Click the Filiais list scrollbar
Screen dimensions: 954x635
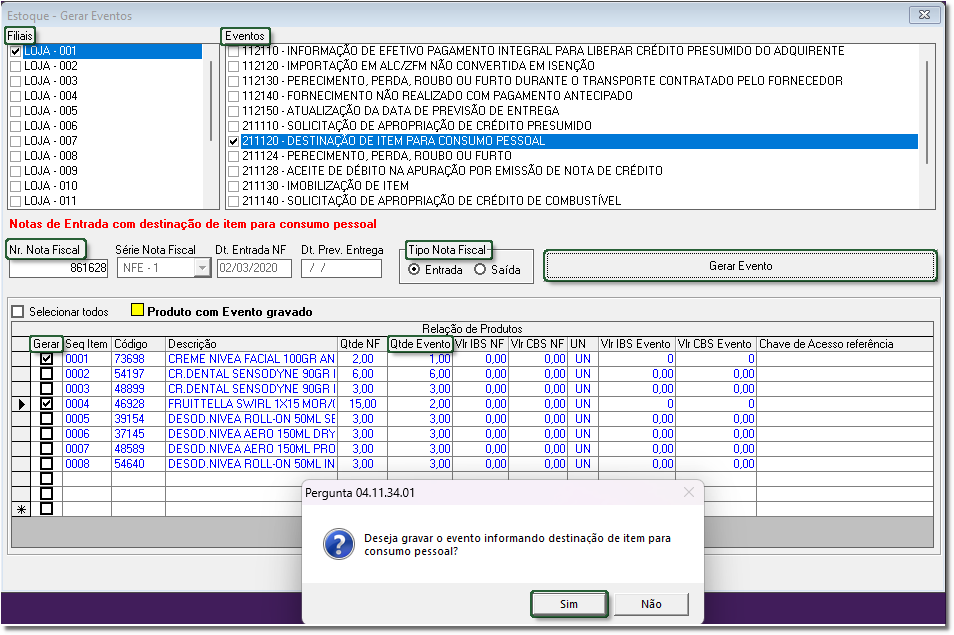point(211,100)
